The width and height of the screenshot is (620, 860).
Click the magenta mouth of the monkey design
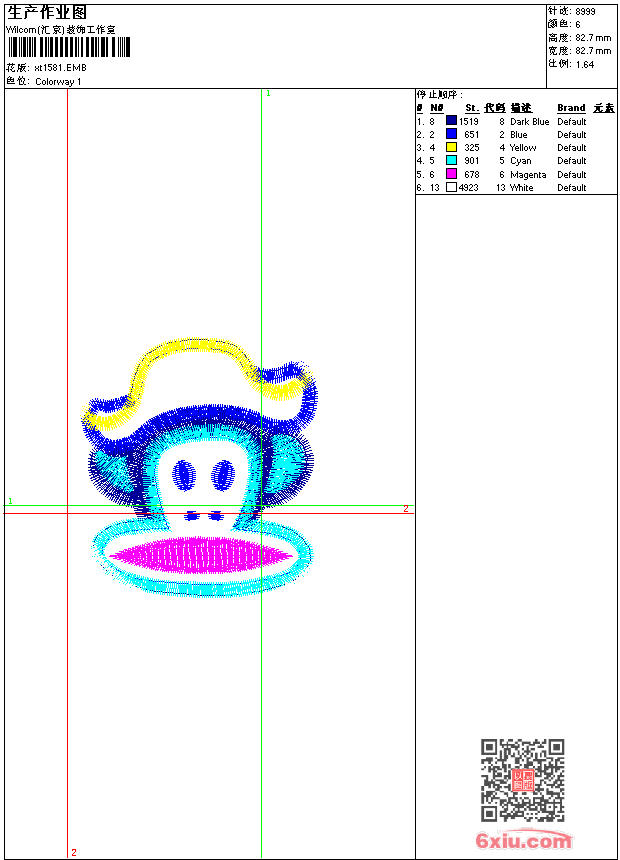[202, 555]
